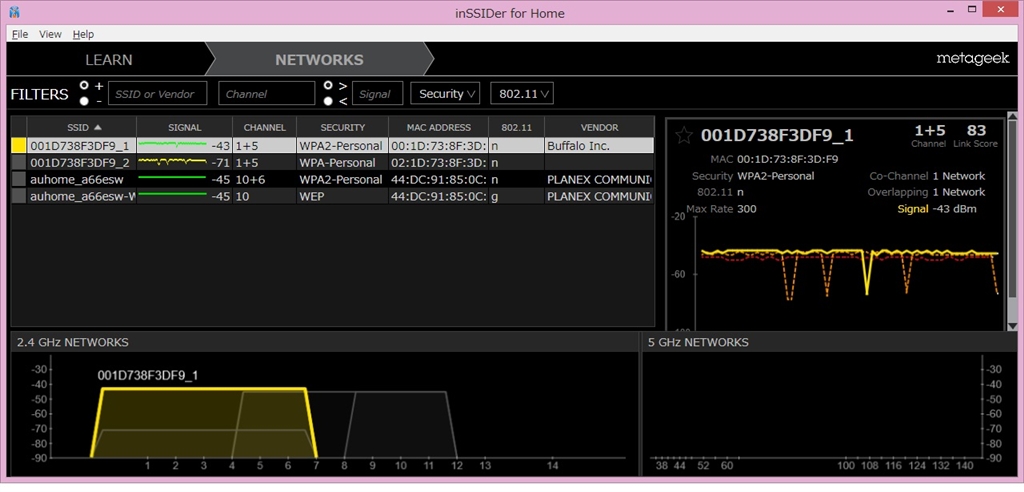Click the Signal filter field
Viewport: 1024px width, 492px height.
377,93
